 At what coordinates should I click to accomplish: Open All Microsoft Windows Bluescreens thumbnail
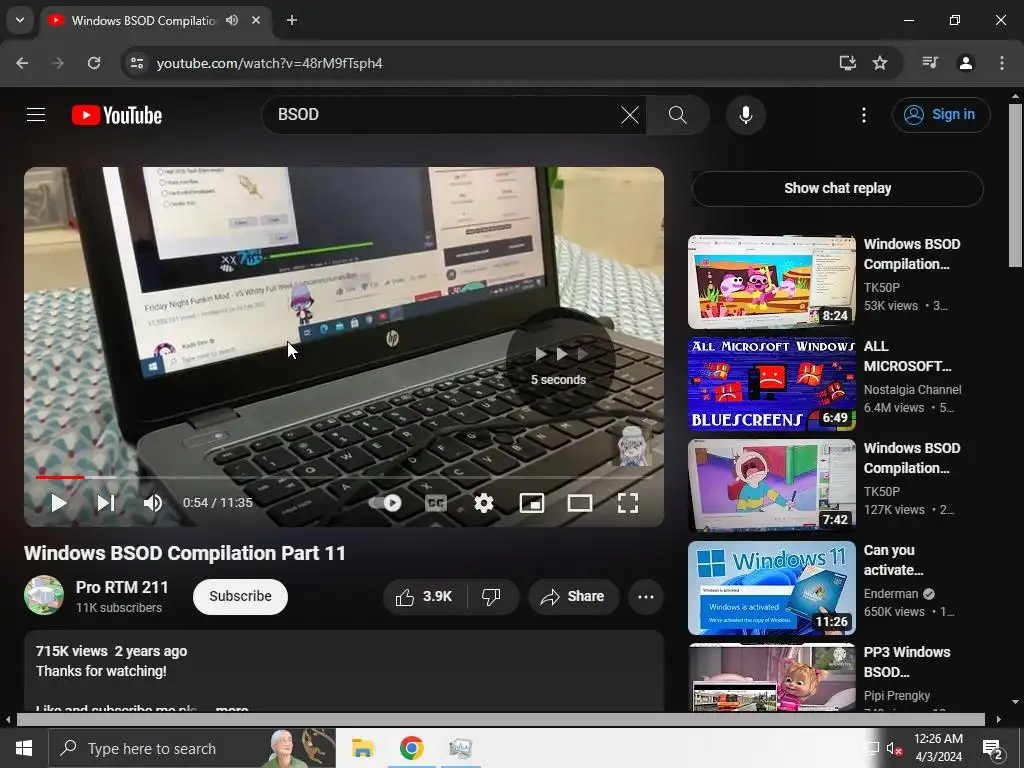click(771, 383)
